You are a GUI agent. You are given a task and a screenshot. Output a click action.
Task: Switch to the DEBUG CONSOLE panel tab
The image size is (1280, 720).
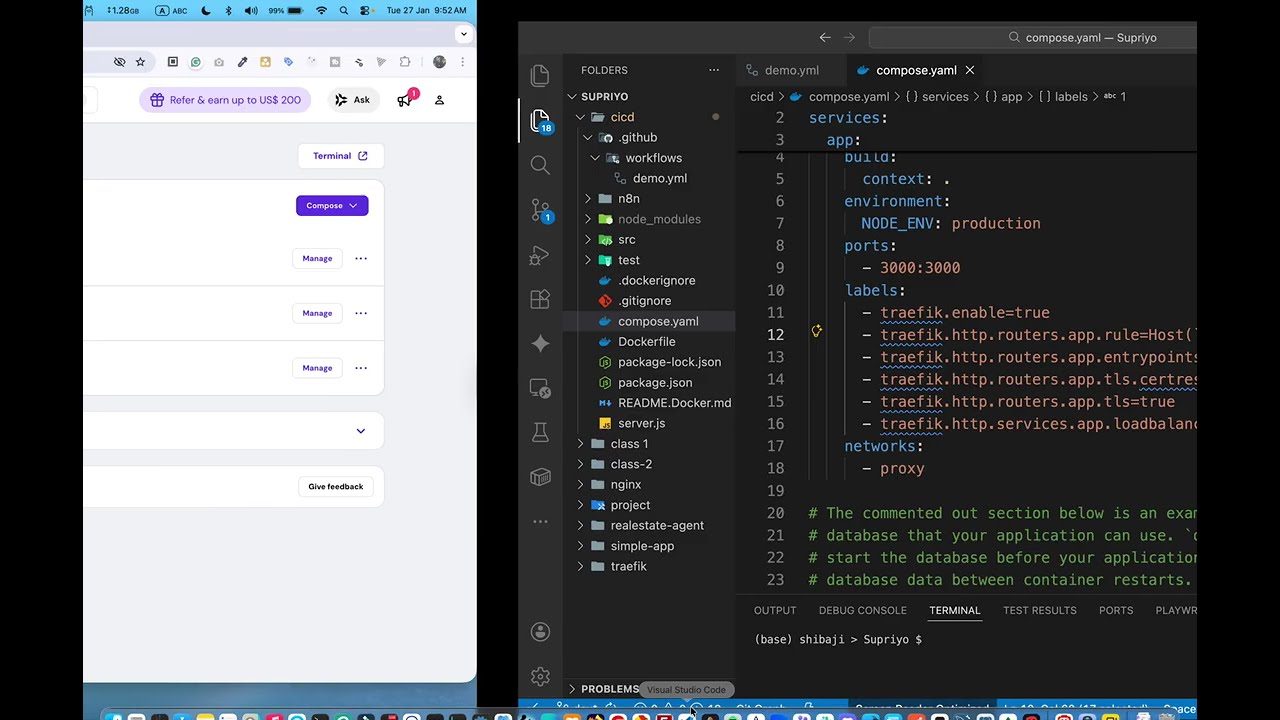[x=862, y=610]
